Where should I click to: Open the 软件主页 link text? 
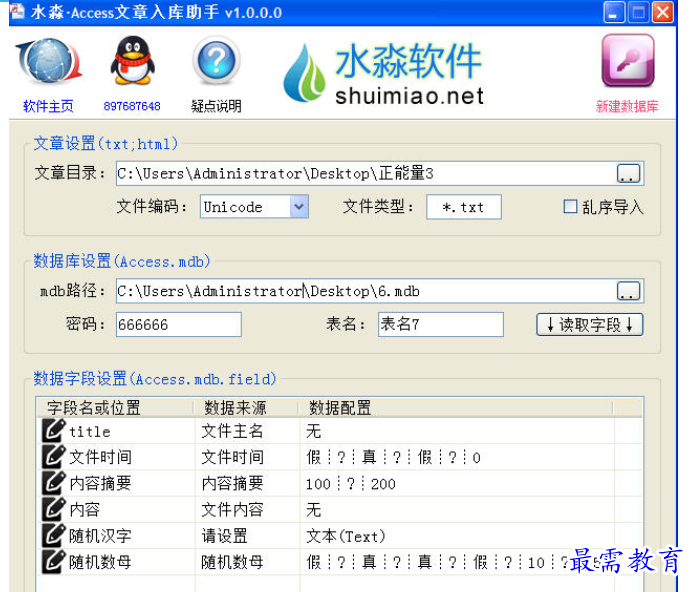click(x=48, y=106)
